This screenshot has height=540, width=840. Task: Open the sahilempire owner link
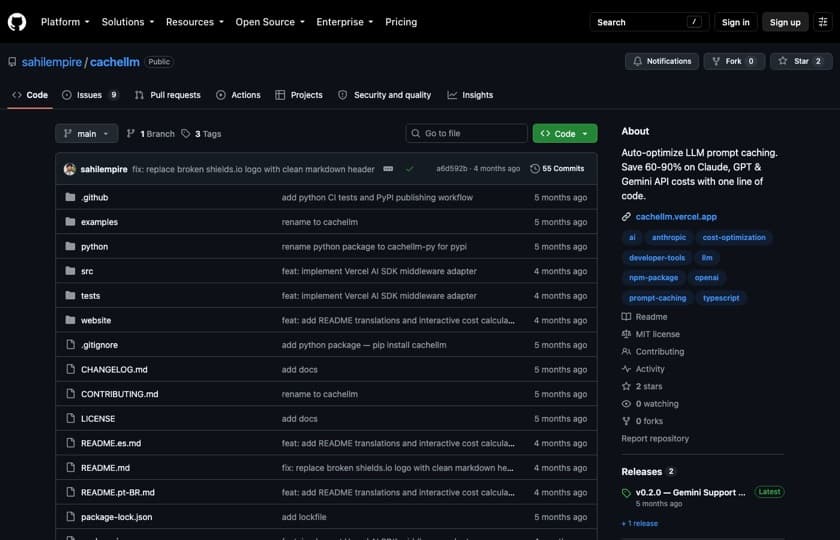[x=52, y=62]
